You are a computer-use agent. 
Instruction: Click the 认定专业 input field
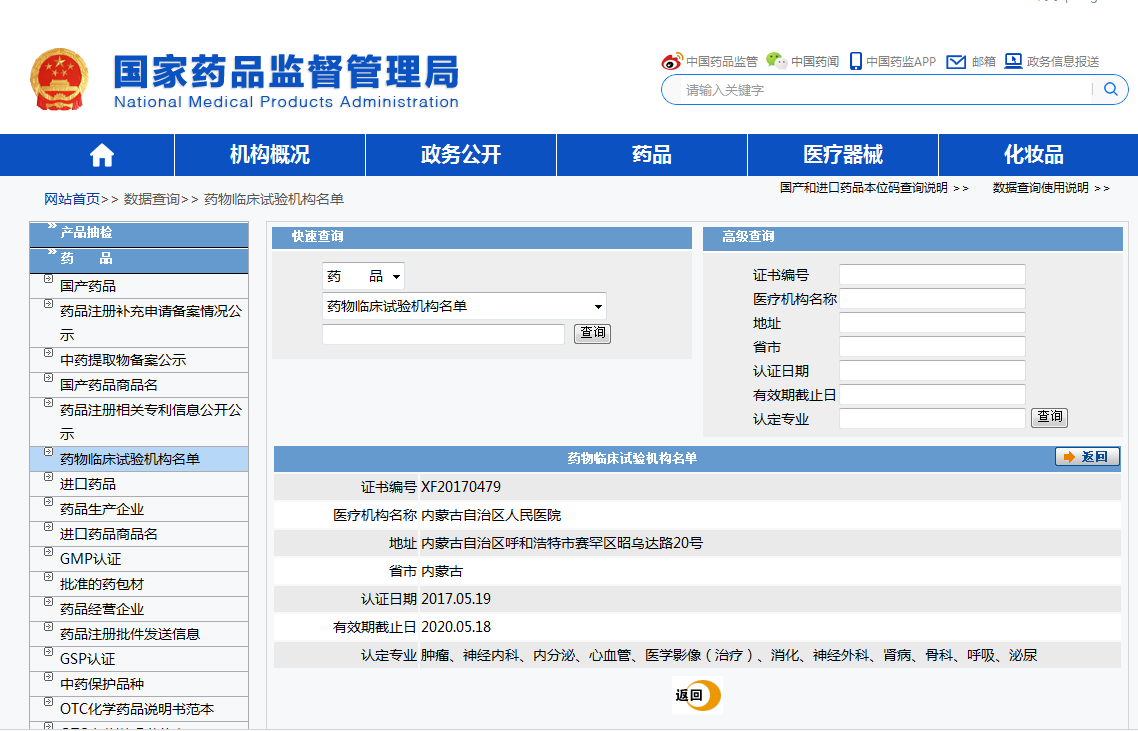(932, 418)
